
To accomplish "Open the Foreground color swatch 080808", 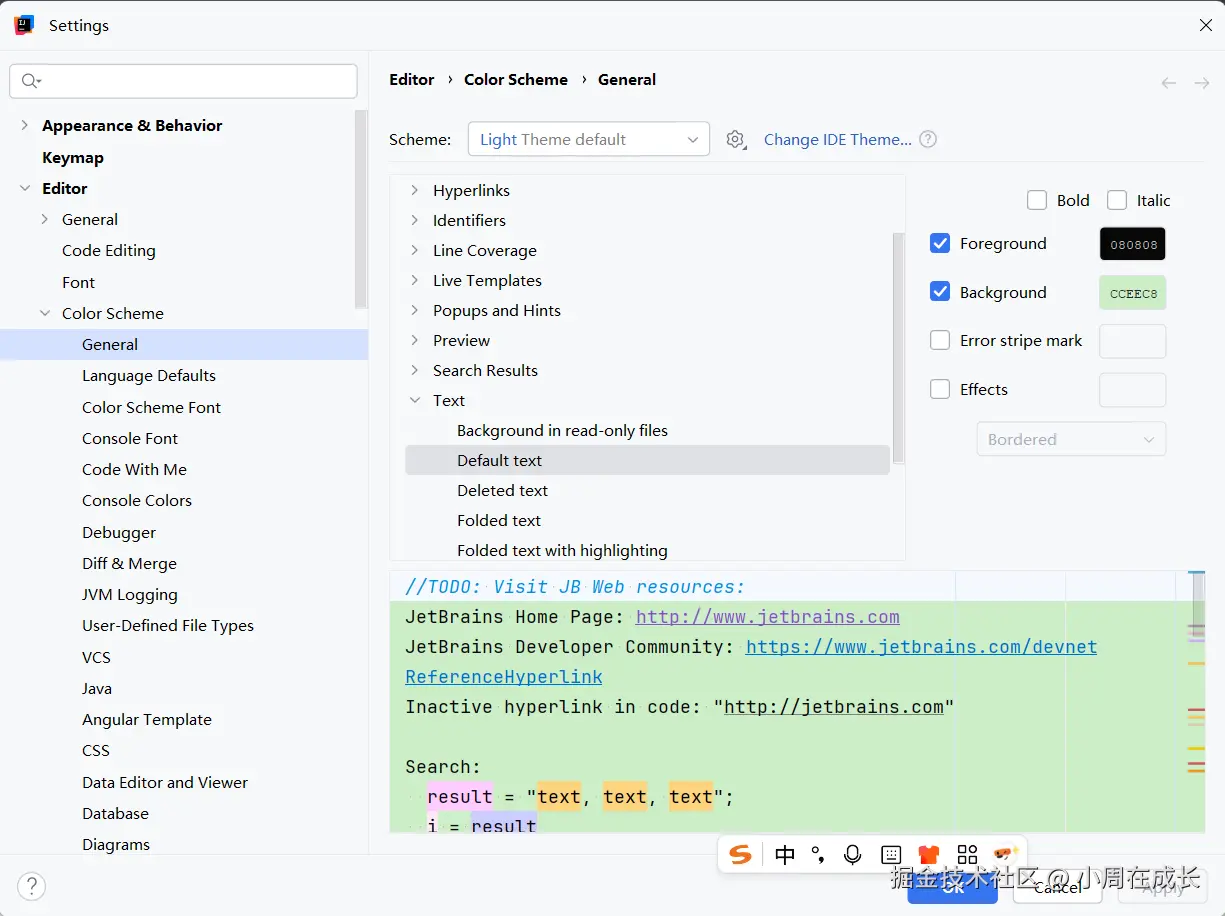I will click(1133, 244).
